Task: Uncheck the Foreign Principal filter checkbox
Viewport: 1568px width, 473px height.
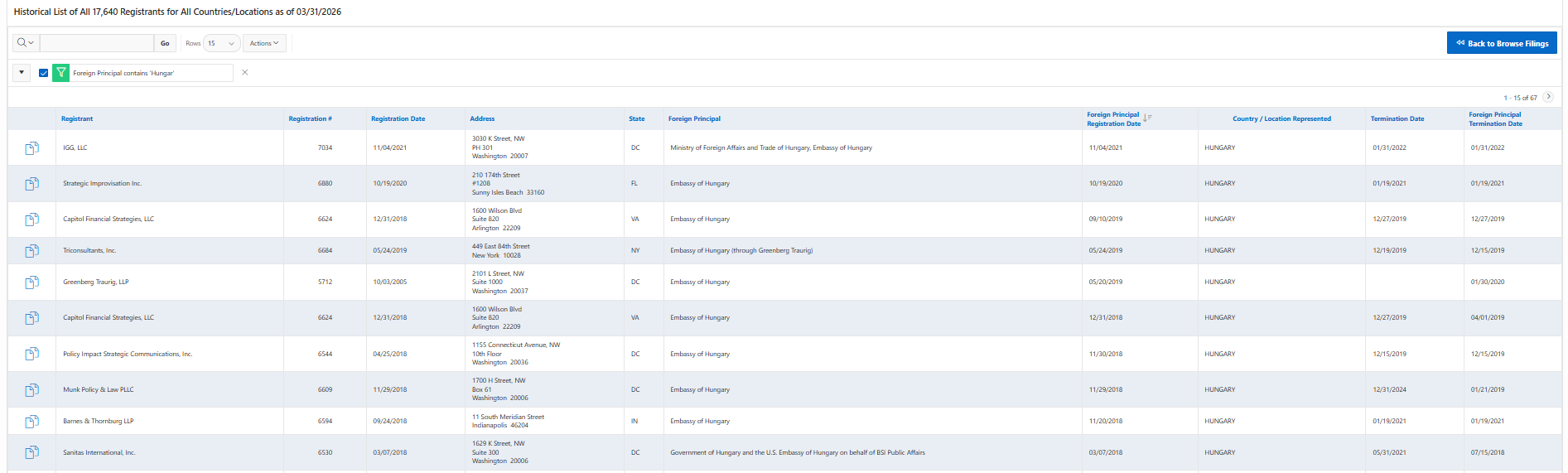Action: 44,73
